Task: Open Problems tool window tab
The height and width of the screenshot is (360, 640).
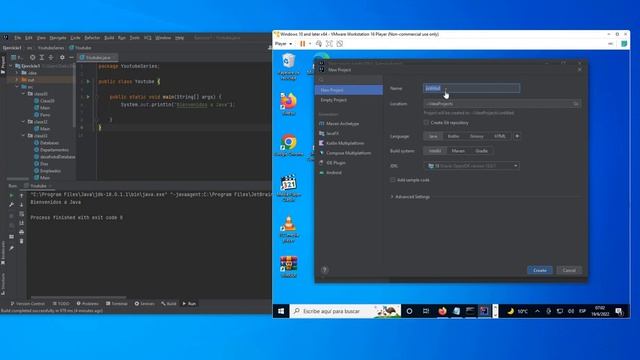Action: pos(88,304)
